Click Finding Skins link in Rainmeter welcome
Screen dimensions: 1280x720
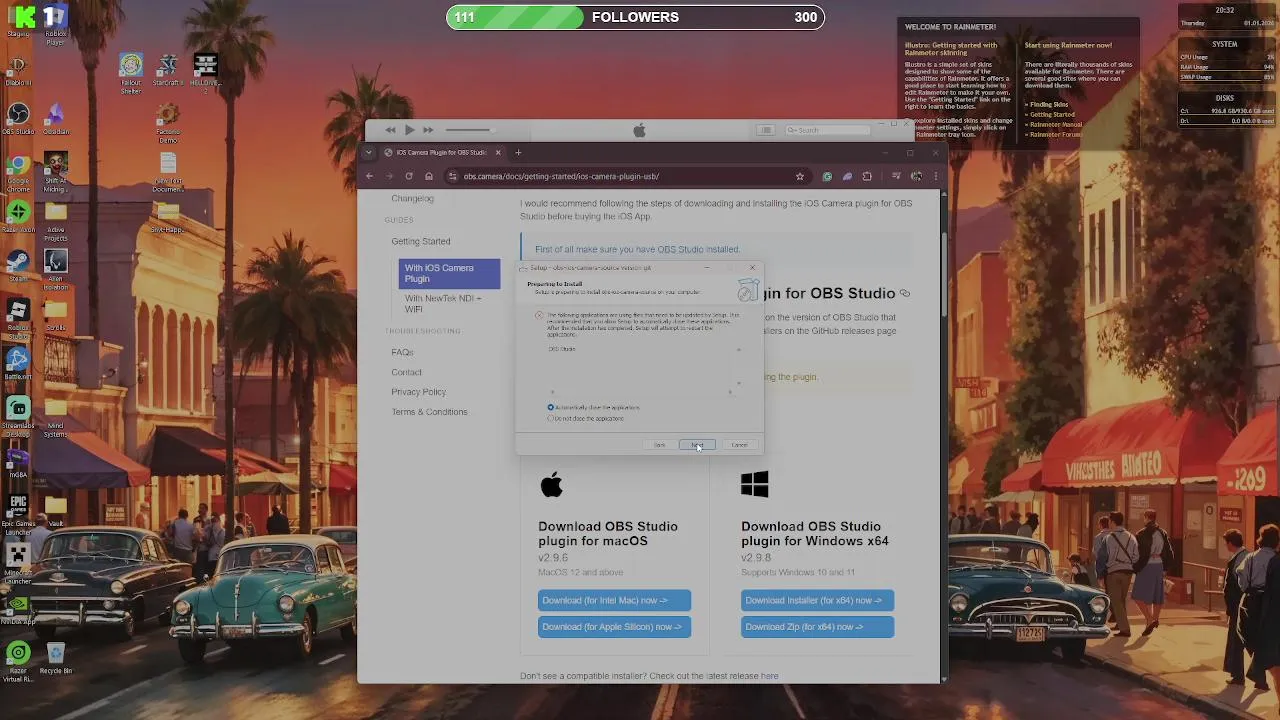pyautogui.click(x=1049, y=104)
